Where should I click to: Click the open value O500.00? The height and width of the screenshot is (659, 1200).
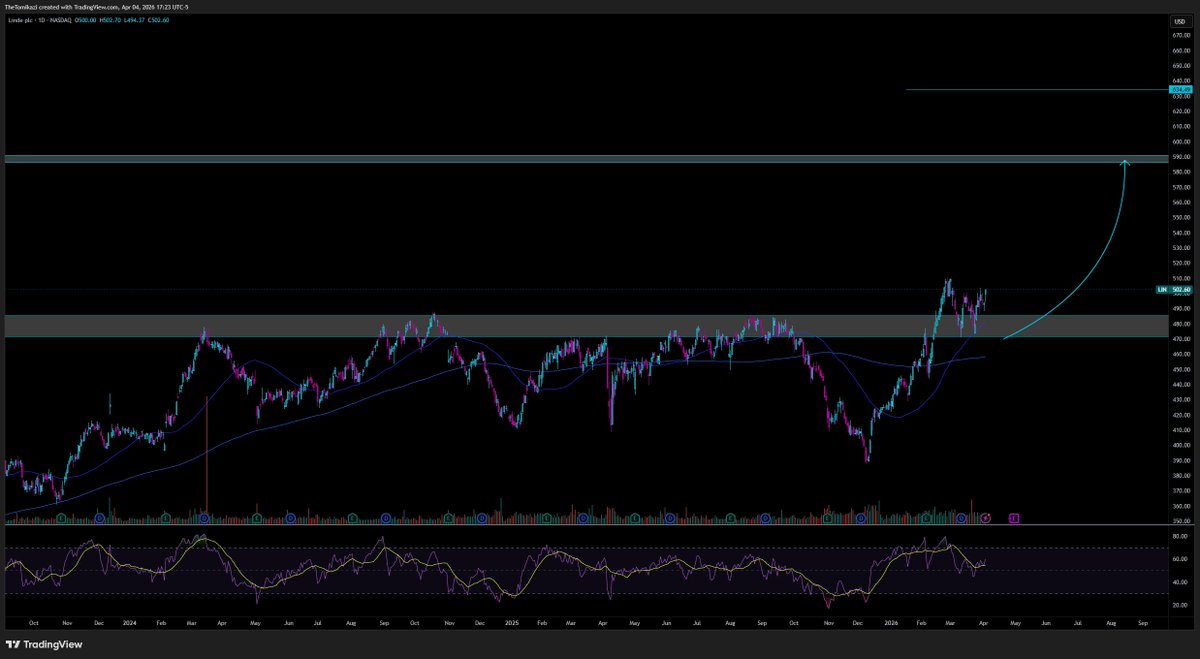coord(85,20)
